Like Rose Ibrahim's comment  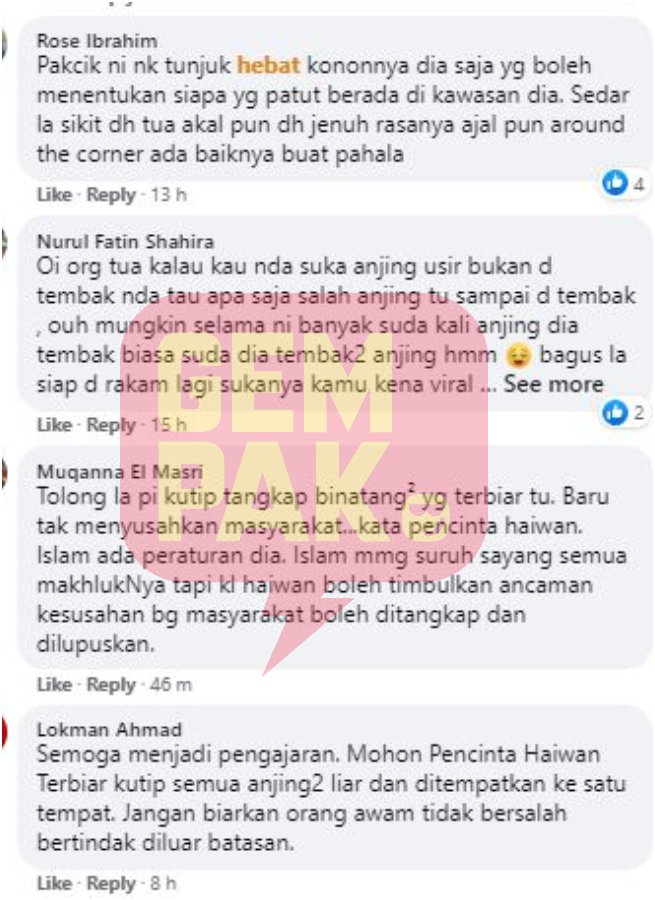(x=55, y=195)
